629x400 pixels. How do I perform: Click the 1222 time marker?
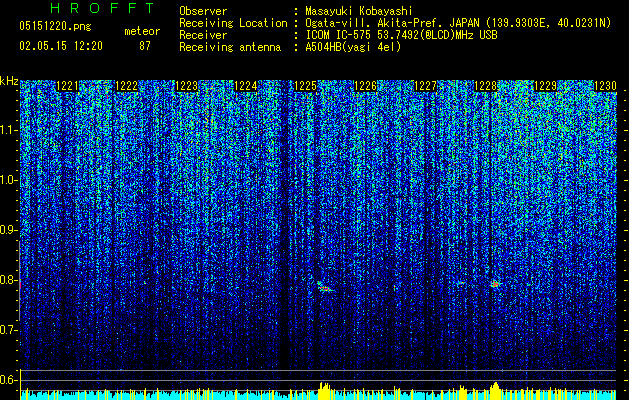(x=127, y=86)
